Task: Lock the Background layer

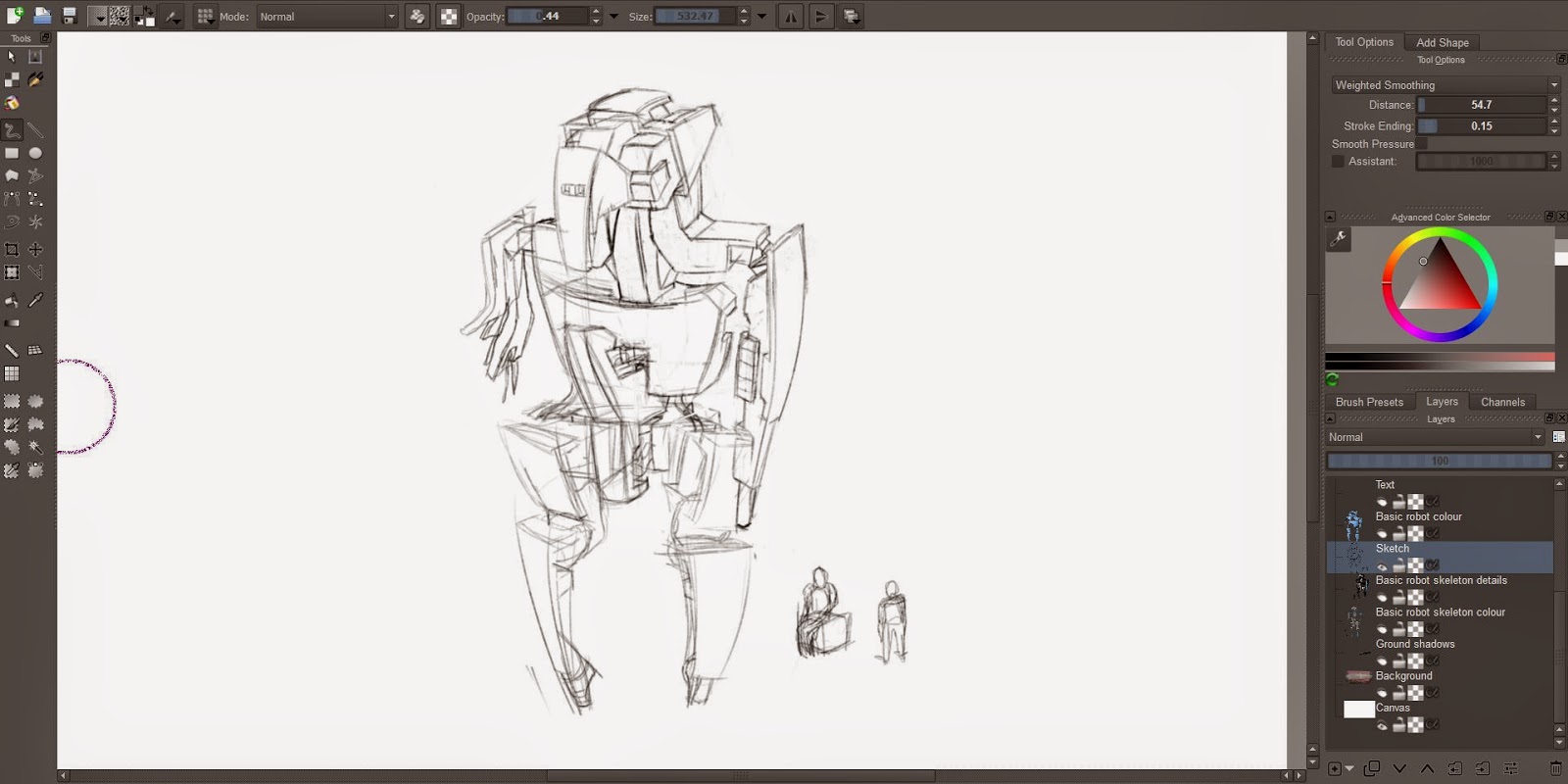Action: [1399, 693]
